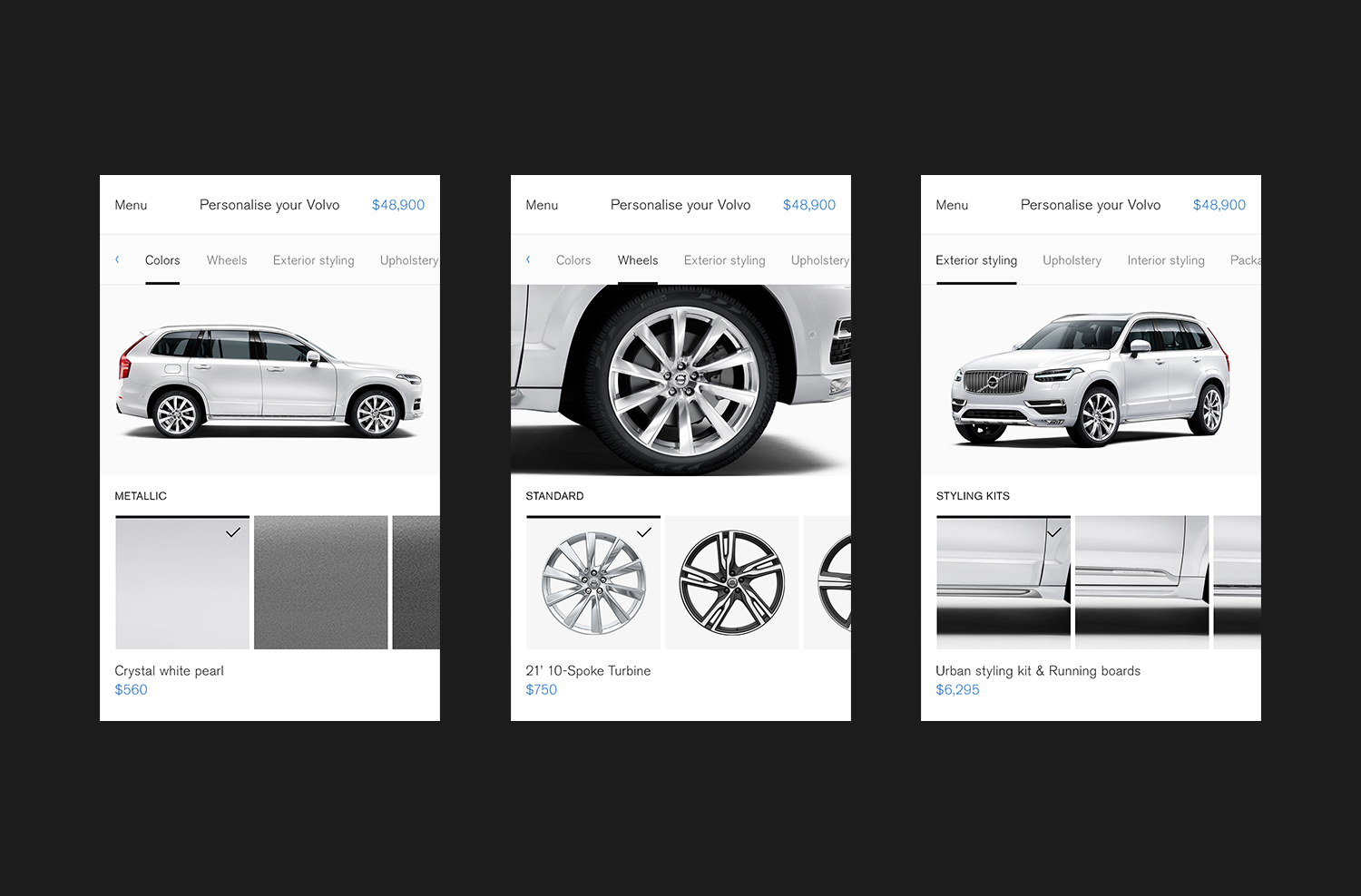Click the $750 wheel price
The width and height of the screenshot is (1361, 896).
click(x=542, y=690)
